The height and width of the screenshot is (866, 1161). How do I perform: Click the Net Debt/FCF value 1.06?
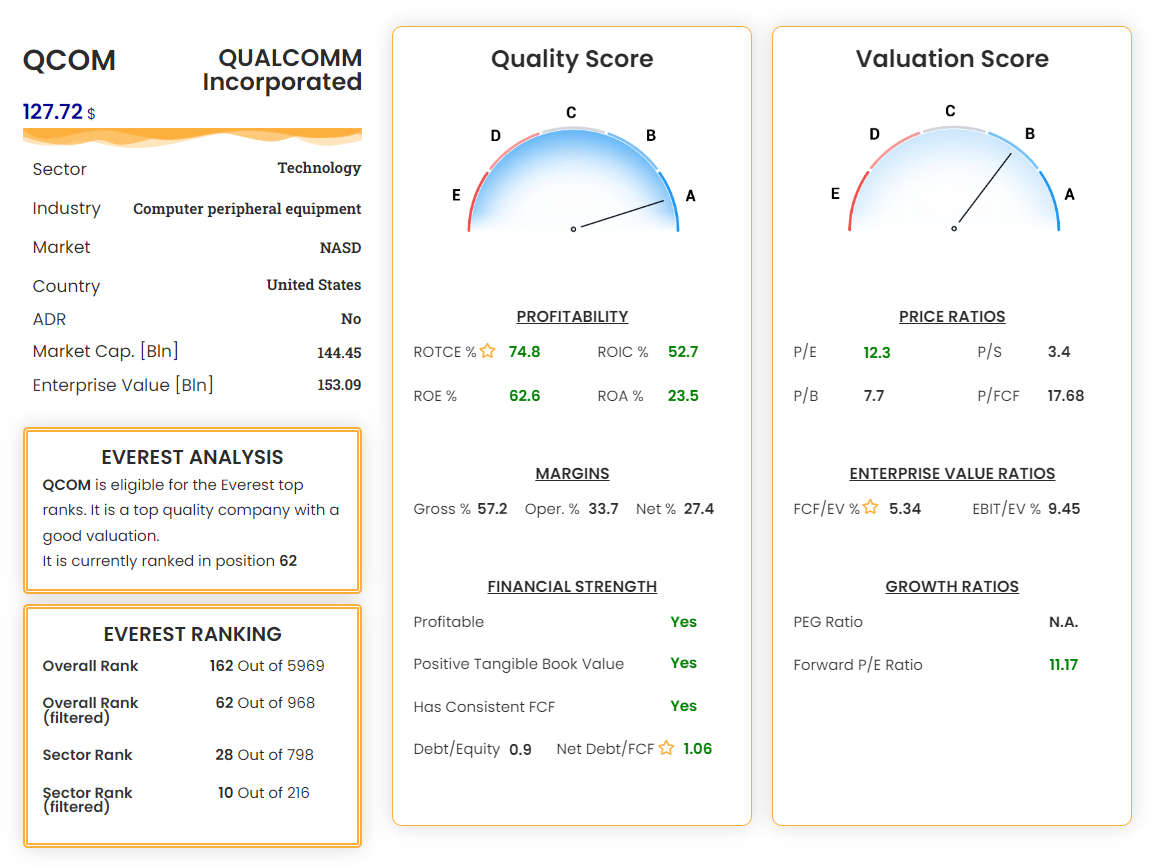[697, 748]
